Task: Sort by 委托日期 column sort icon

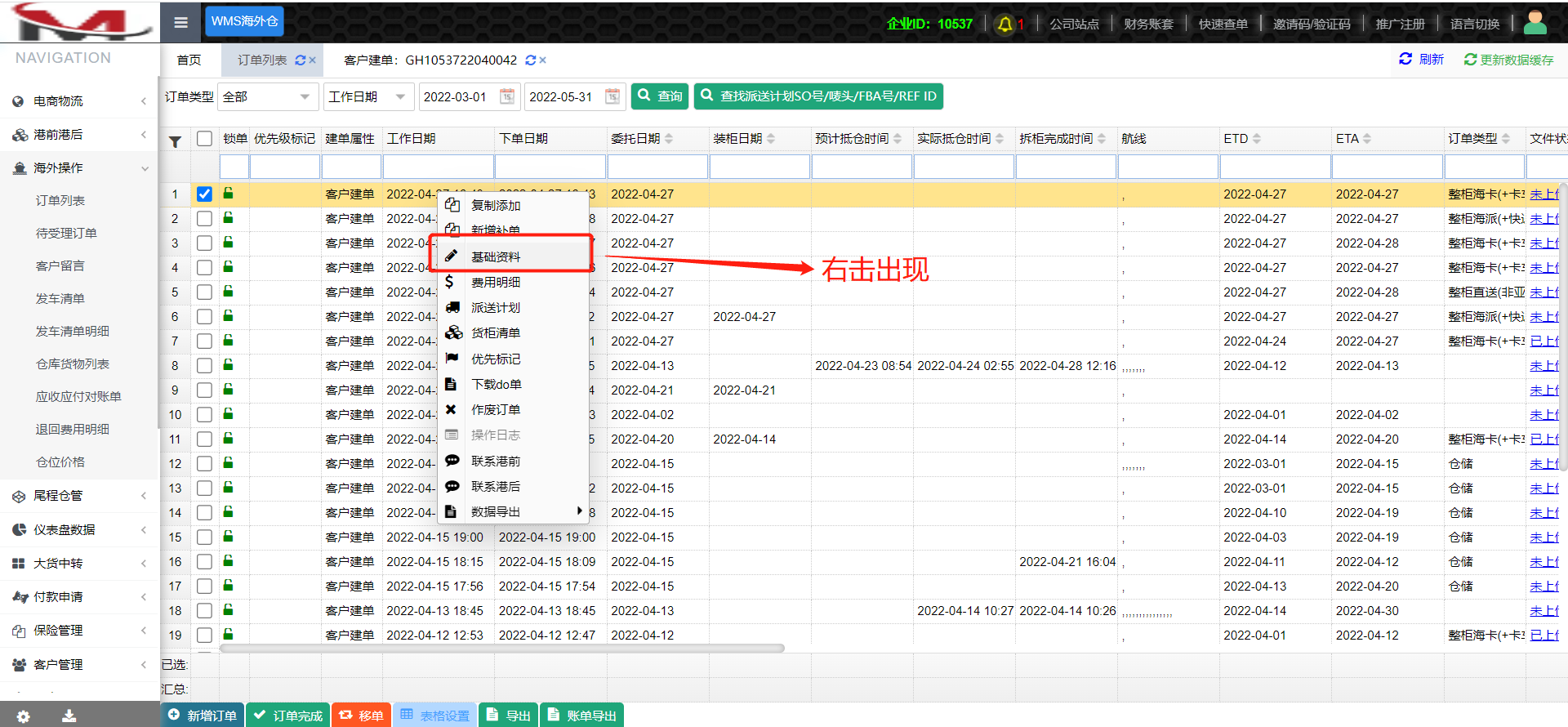Action: 669,139
